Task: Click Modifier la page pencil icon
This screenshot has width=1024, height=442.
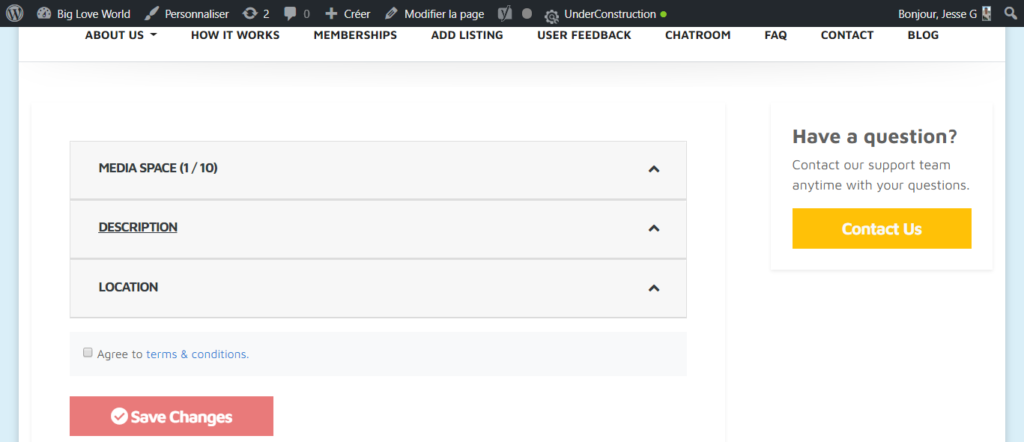Action: click(391, 14)
